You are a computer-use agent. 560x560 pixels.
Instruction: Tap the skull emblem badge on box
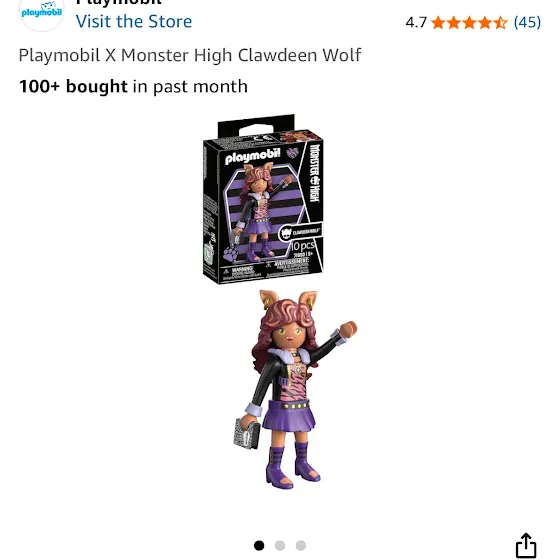[286, 234]
